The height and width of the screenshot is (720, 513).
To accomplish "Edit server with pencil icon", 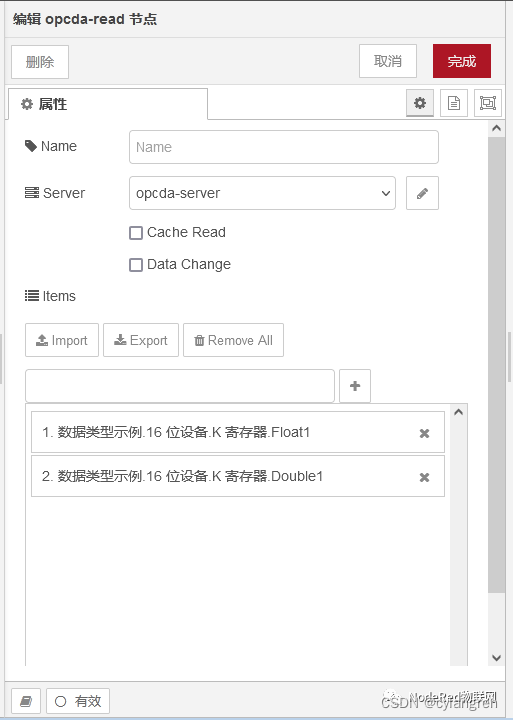I will pyautogui.click(x=423, y=193).
